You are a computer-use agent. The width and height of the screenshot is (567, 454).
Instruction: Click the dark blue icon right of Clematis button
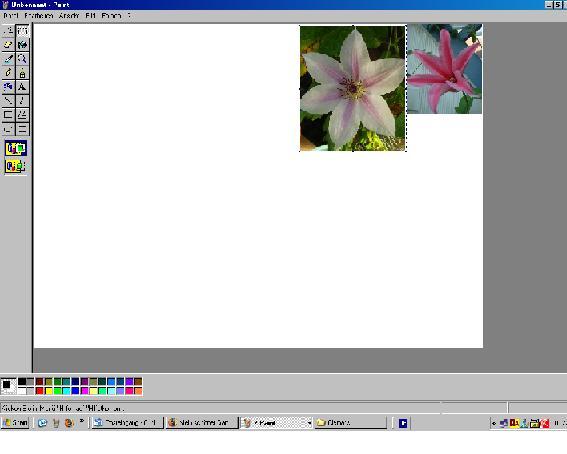pos(403,423)
